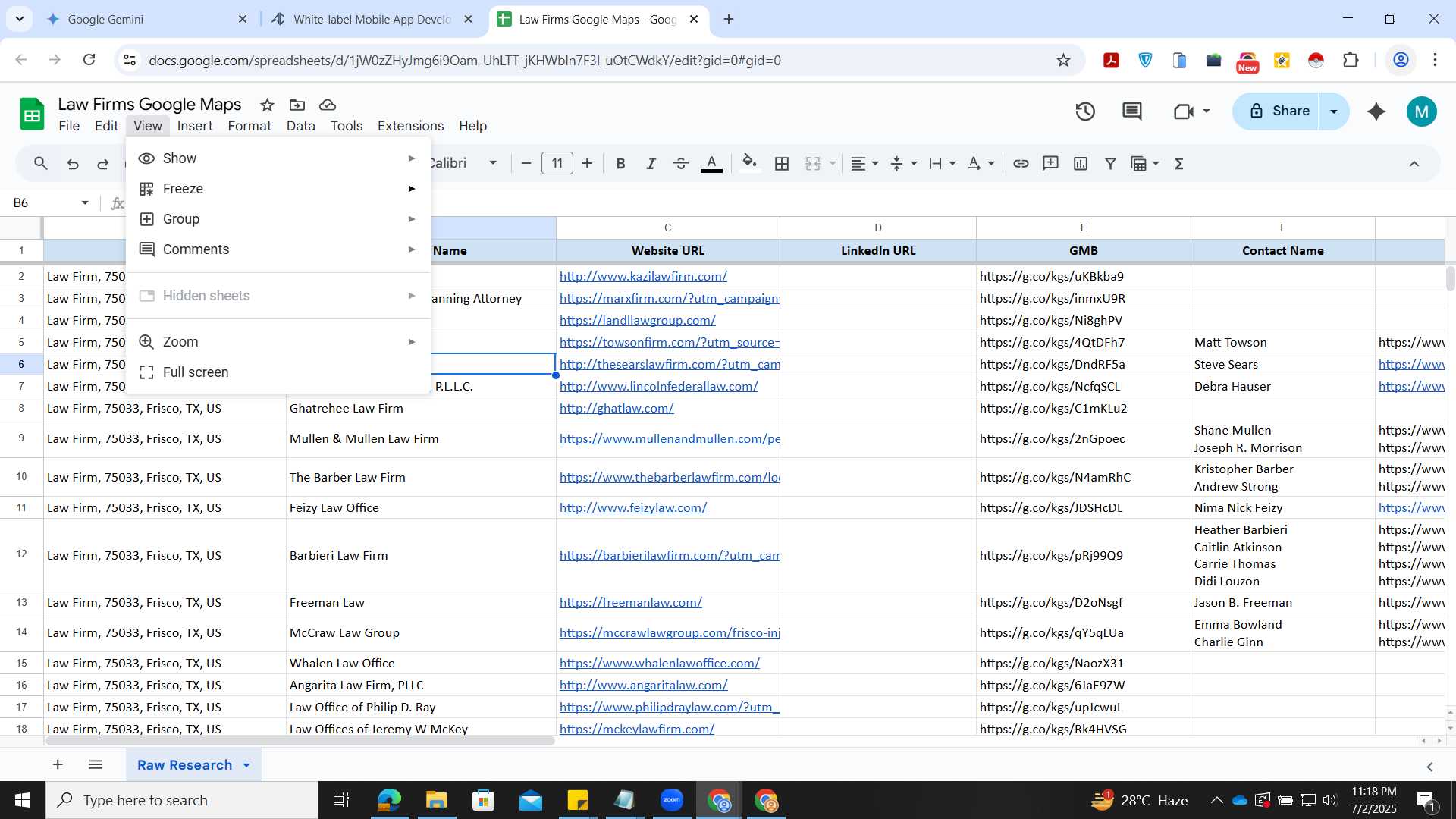Click the search menus magnifier icon
Screen dimensions: 1456x819
click(41, 163)
